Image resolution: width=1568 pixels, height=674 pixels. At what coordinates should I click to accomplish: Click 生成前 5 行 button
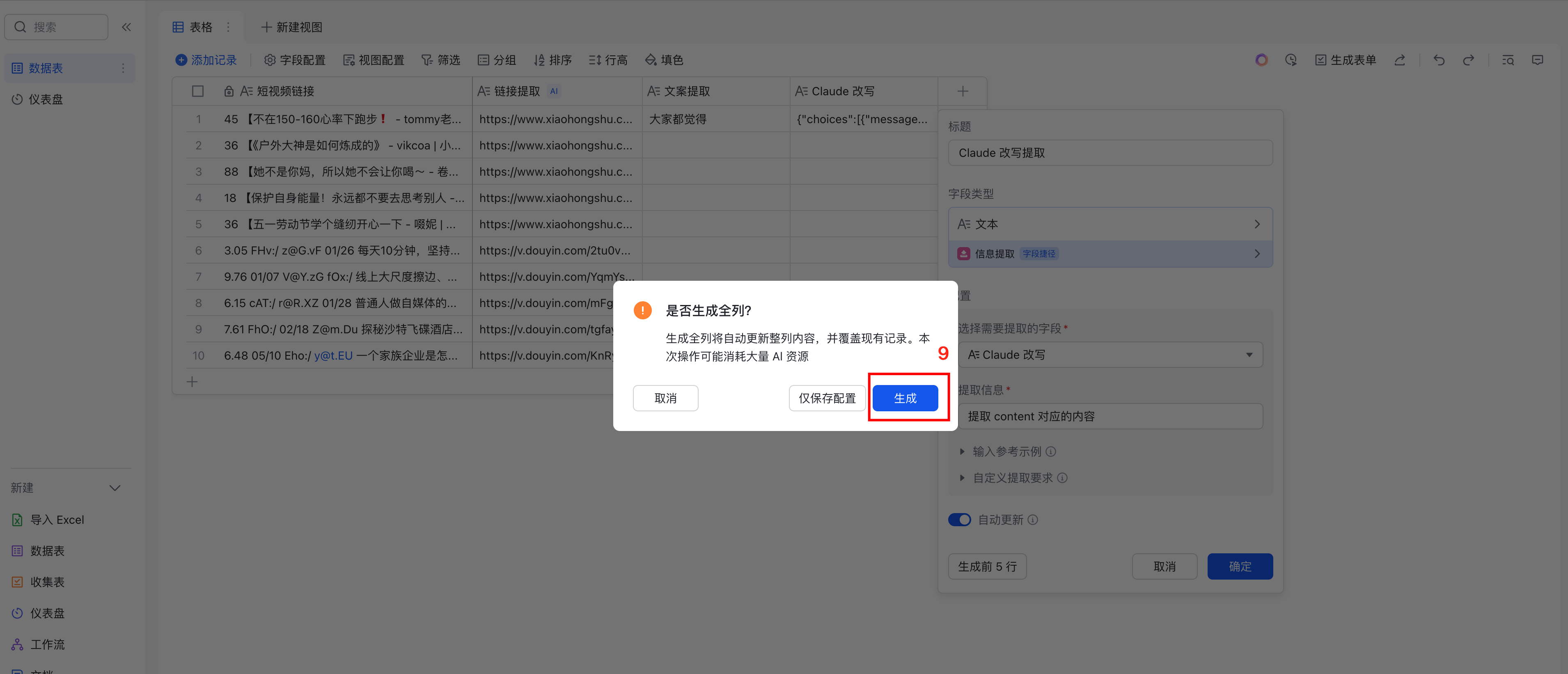point(987,566)
